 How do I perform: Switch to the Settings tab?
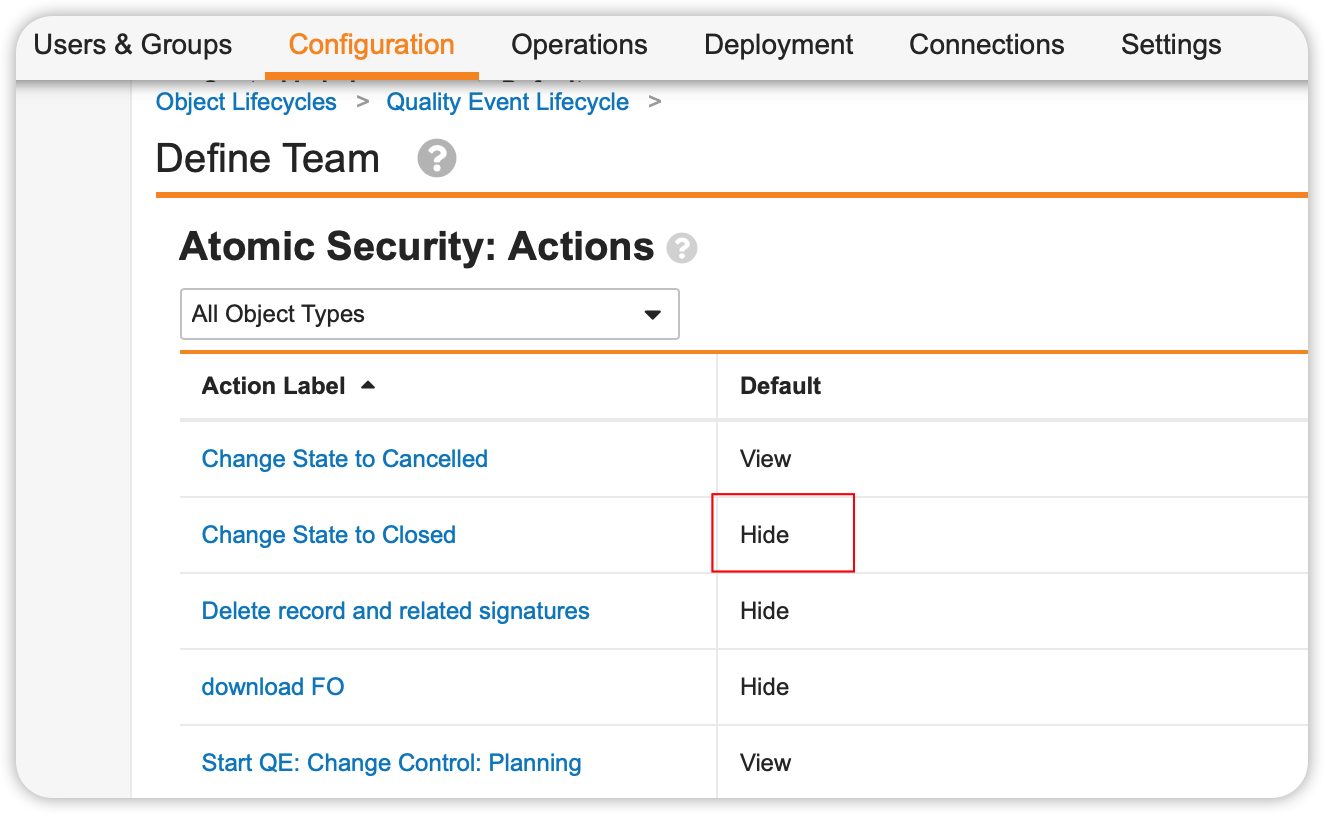(1170, 45)
